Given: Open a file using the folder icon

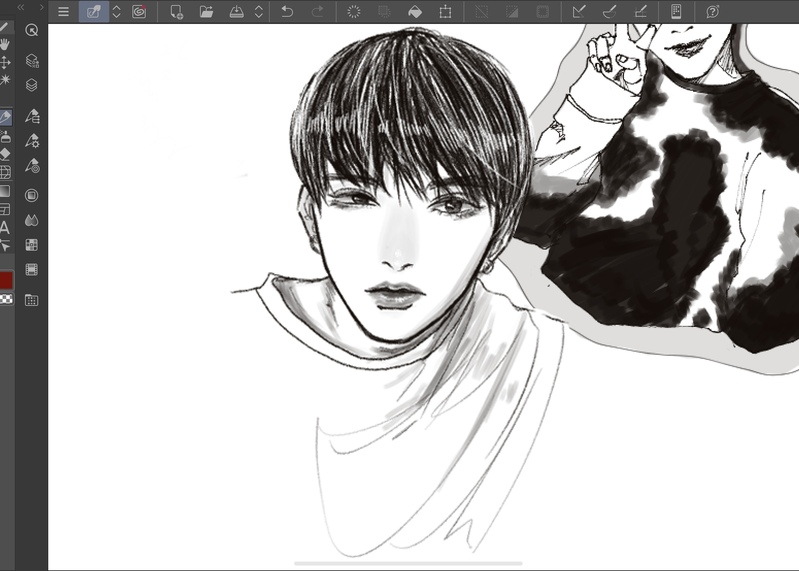Looking at the screenshot, I should click(x=206, y=11).
